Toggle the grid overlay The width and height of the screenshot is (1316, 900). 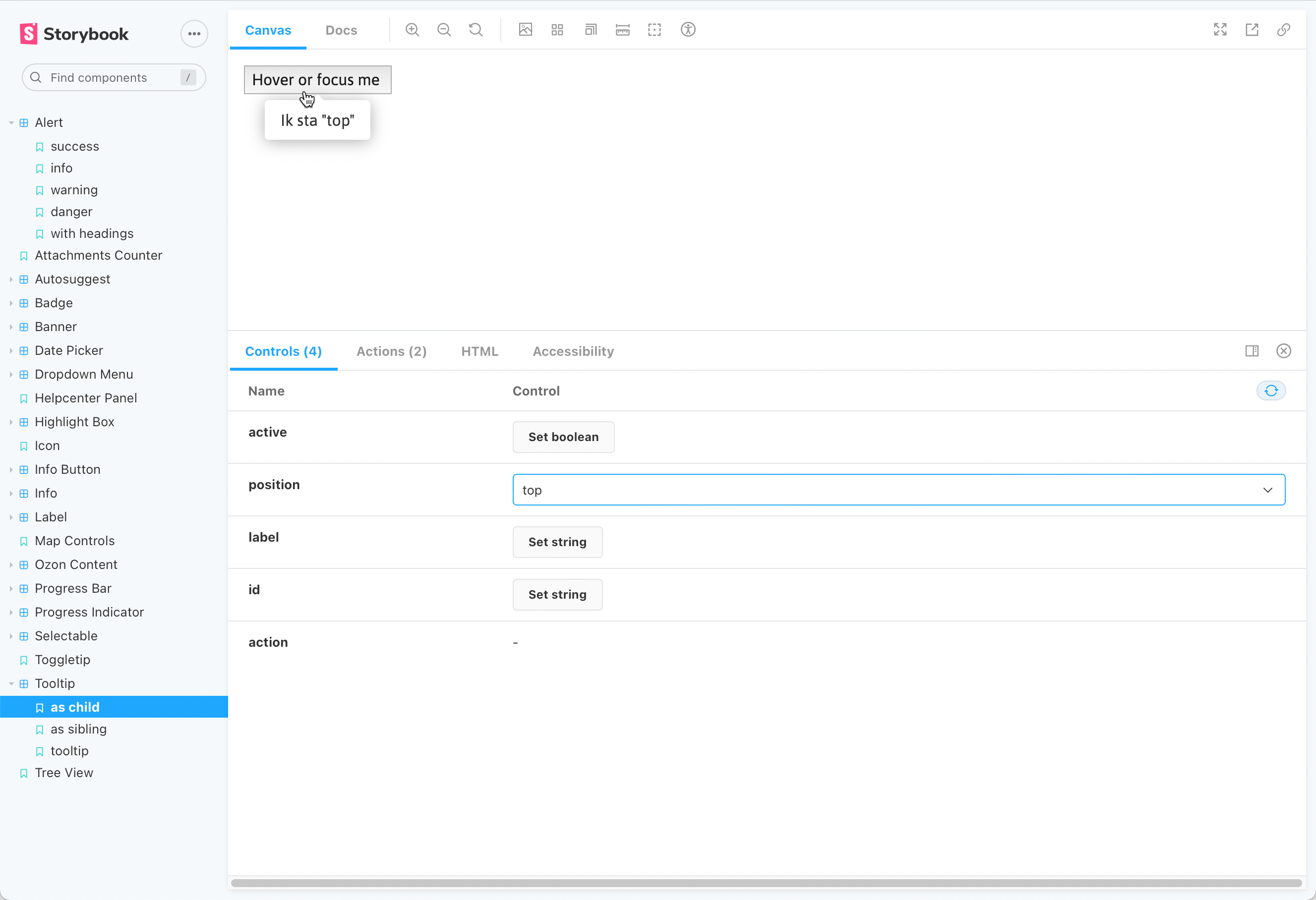click(x=557, y=29)
